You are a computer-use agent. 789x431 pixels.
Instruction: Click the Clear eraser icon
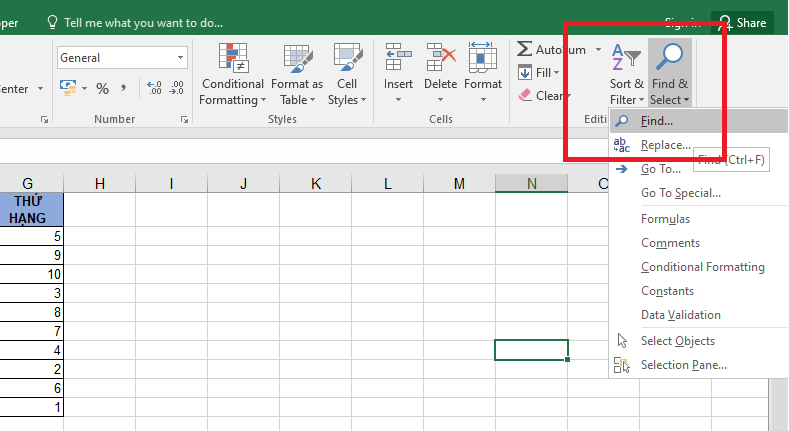525,95
